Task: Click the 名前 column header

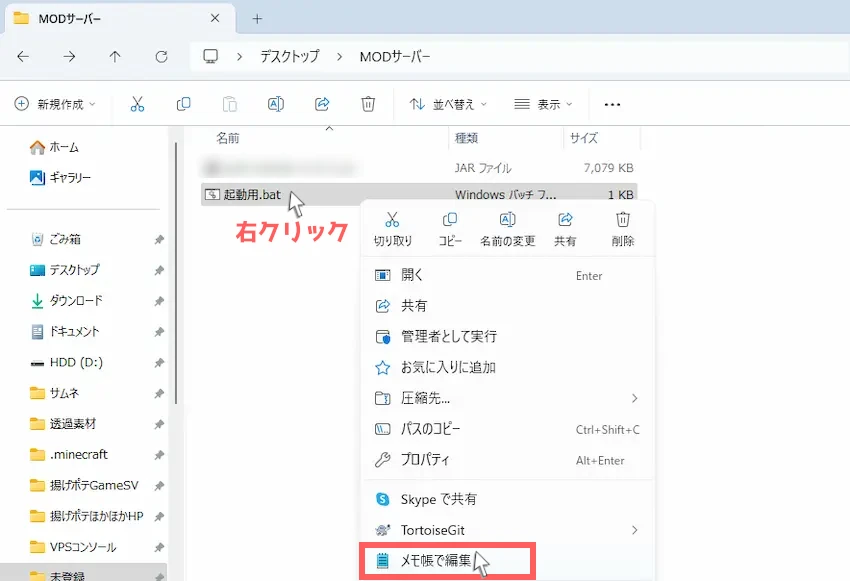Action: [228, 138]
